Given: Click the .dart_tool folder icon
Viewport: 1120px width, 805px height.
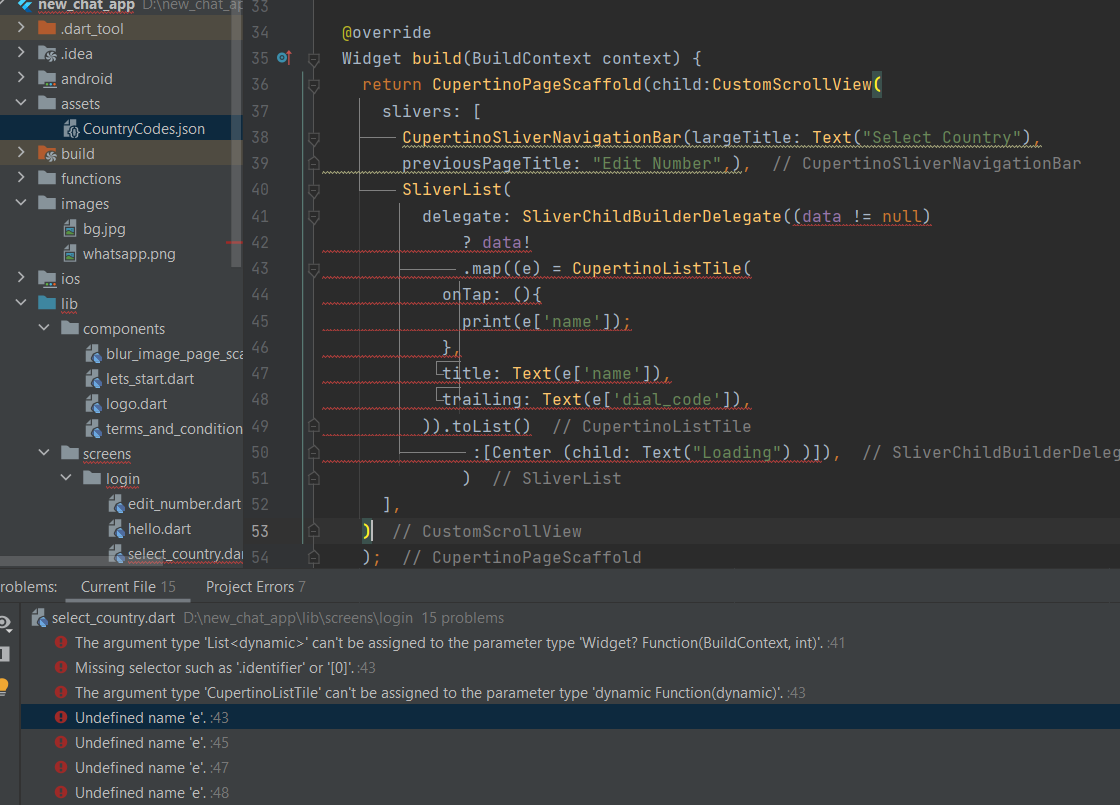Looking at the screenshot, I should tap(47, 28).
